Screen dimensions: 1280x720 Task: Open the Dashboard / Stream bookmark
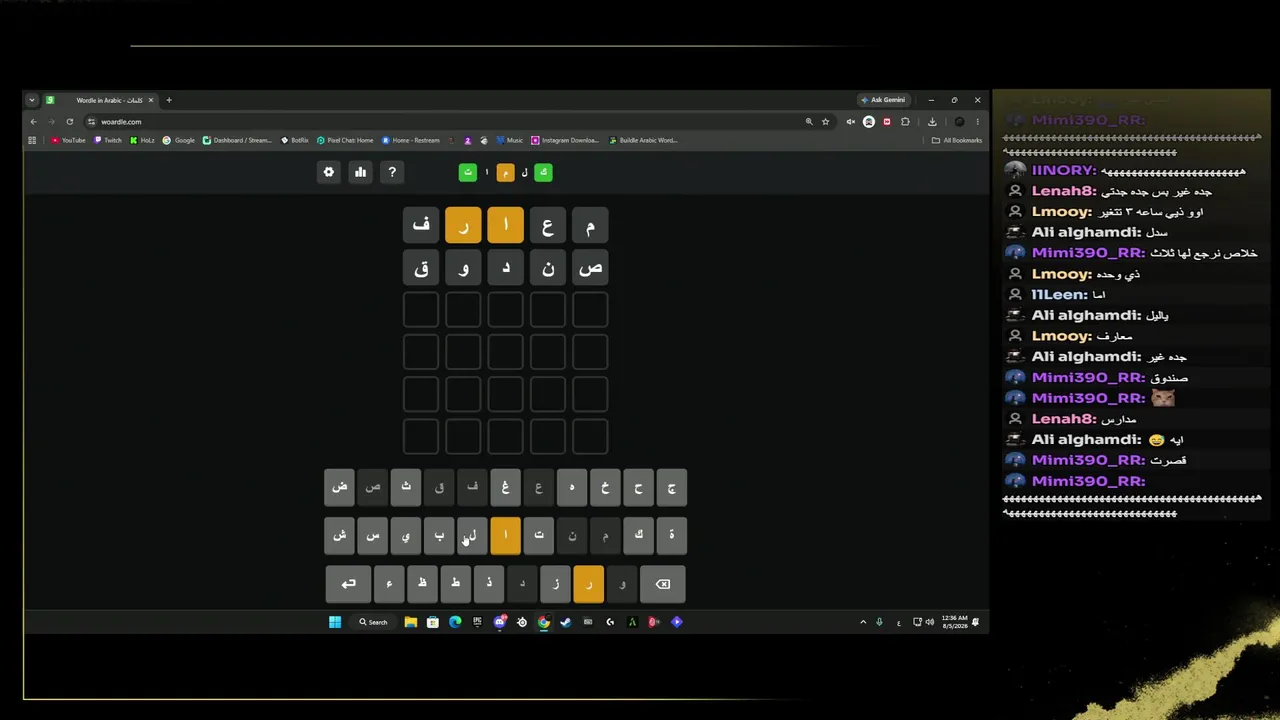[237, 140]
